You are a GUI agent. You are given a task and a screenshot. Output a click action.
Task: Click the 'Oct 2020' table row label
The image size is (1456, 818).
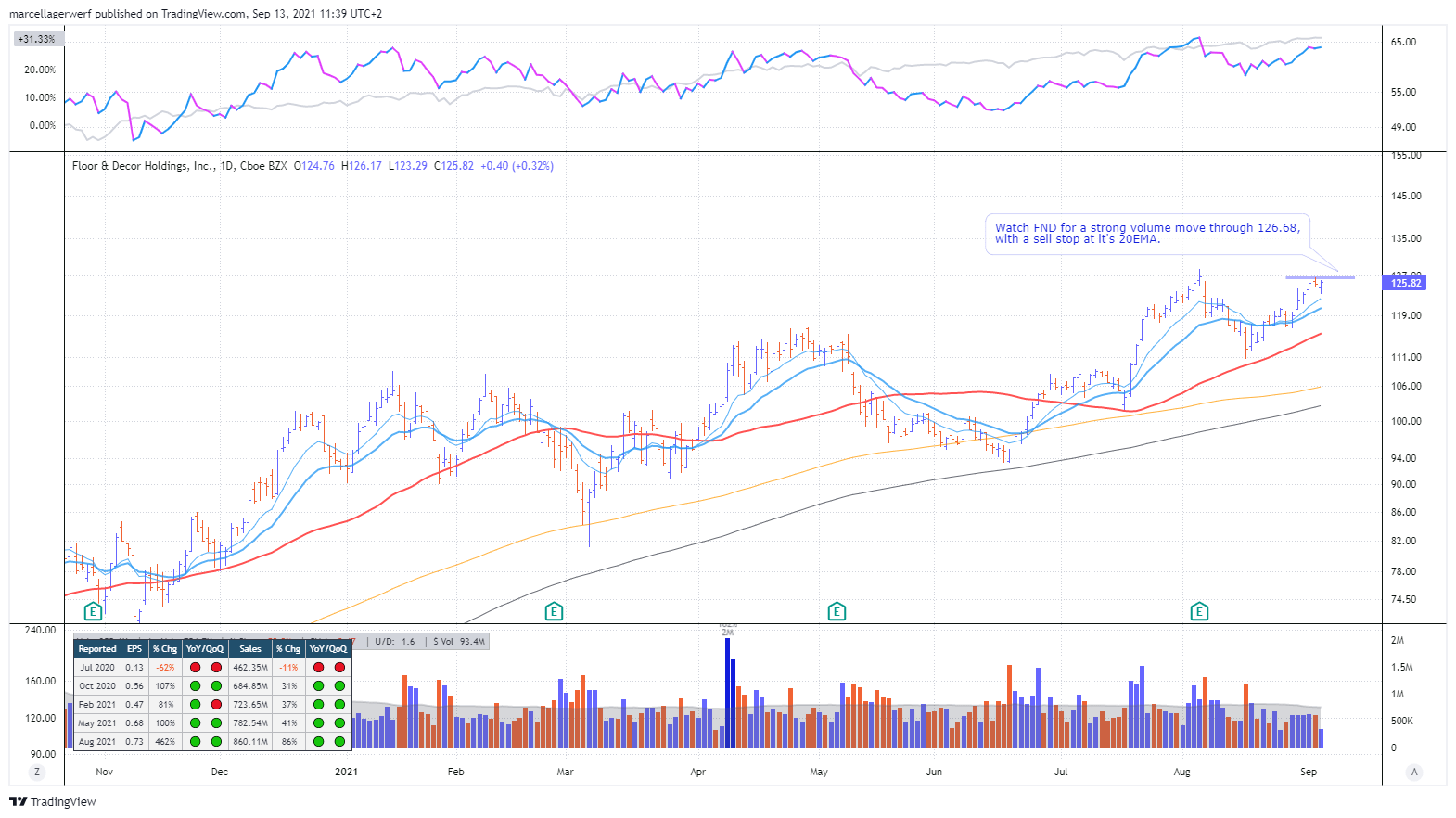[97, 685]
